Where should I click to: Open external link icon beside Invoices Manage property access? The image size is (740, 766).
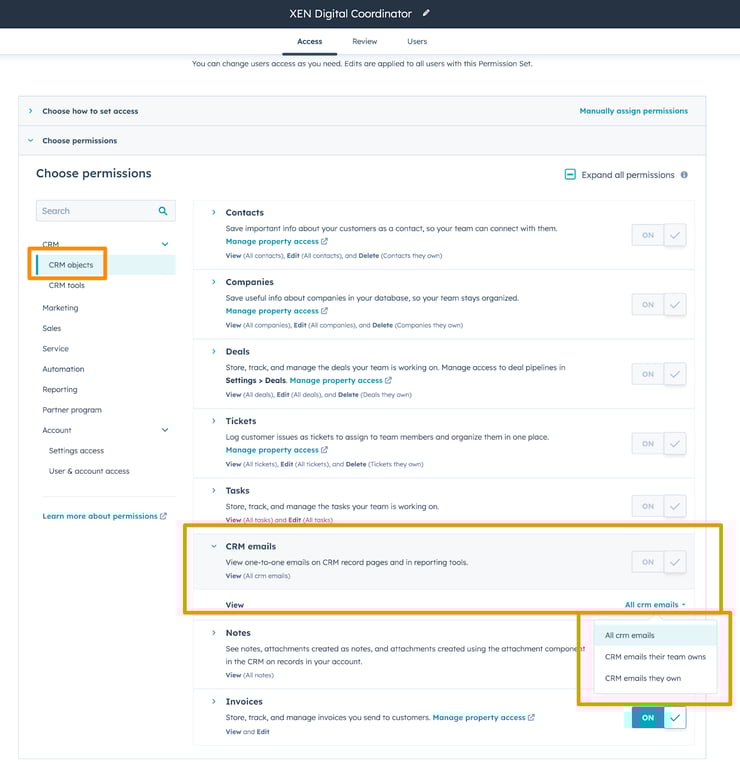[531, 718]
